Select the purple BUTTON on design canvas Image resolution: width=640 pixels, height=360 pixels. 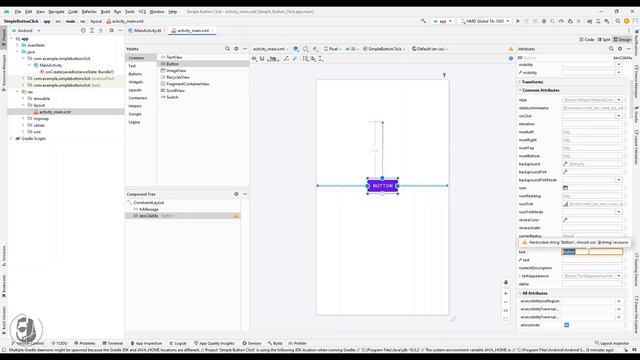[x=382, y=186]
